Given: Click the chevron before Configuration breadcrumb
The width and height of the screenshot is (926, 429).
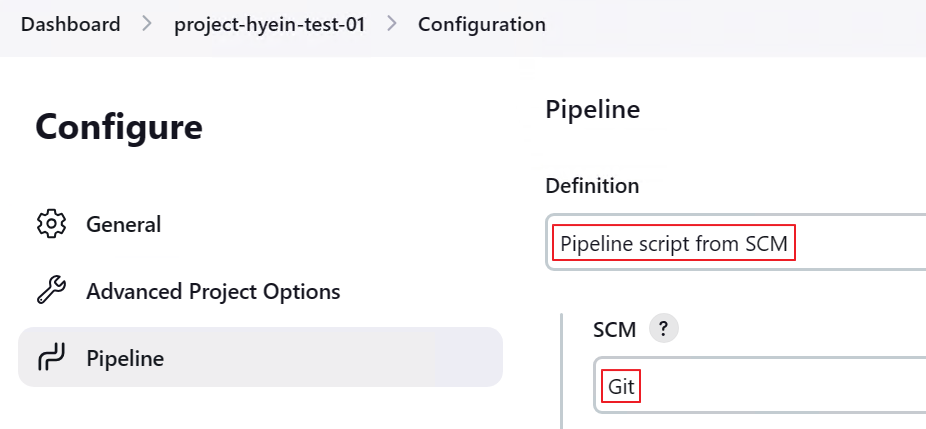Looking at the screenshot, I should coord(391,24).
